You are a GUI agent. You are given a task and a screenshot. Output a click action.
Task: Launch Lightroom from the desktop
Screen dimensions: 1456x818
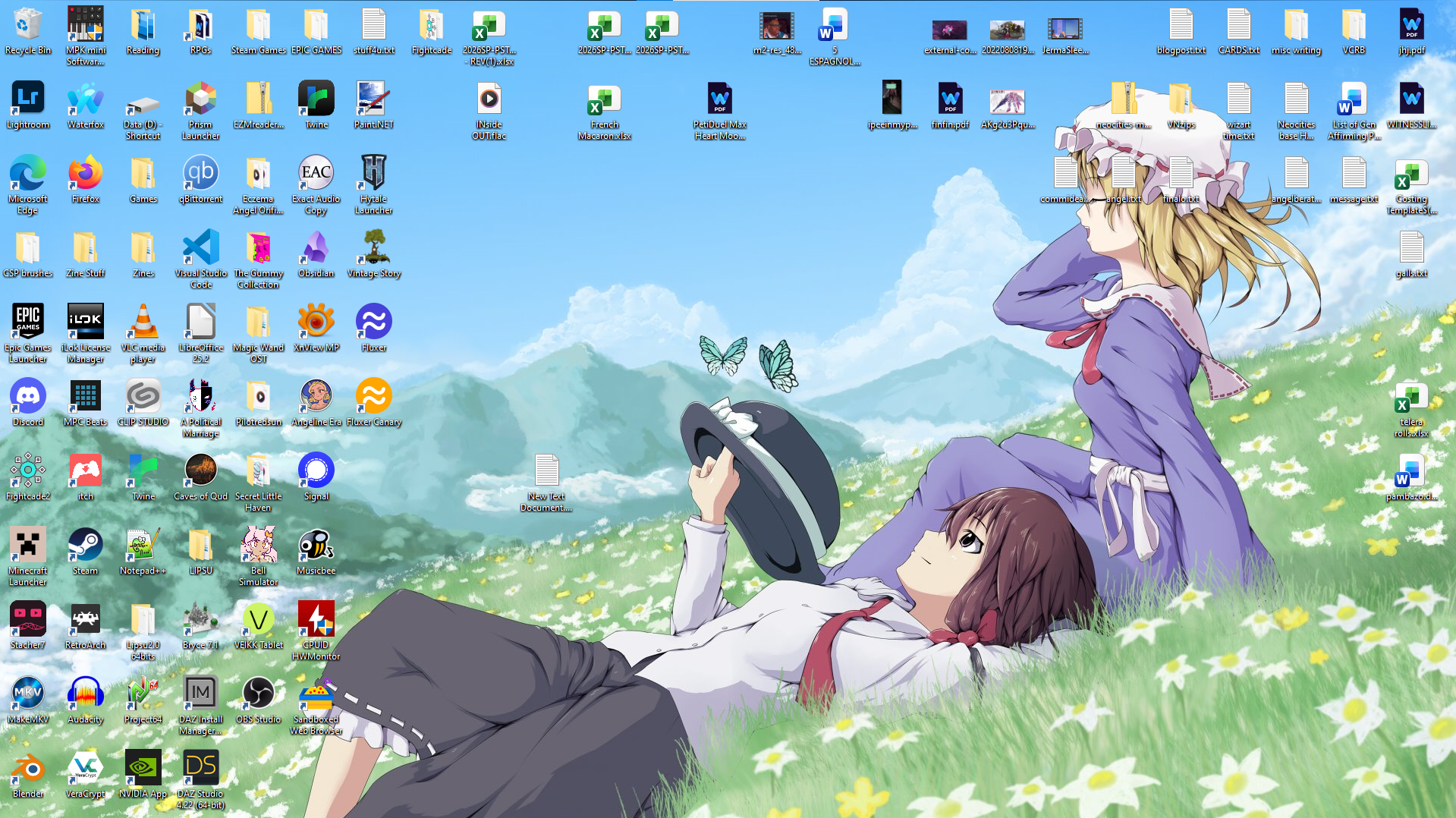[x=28, y=106]
